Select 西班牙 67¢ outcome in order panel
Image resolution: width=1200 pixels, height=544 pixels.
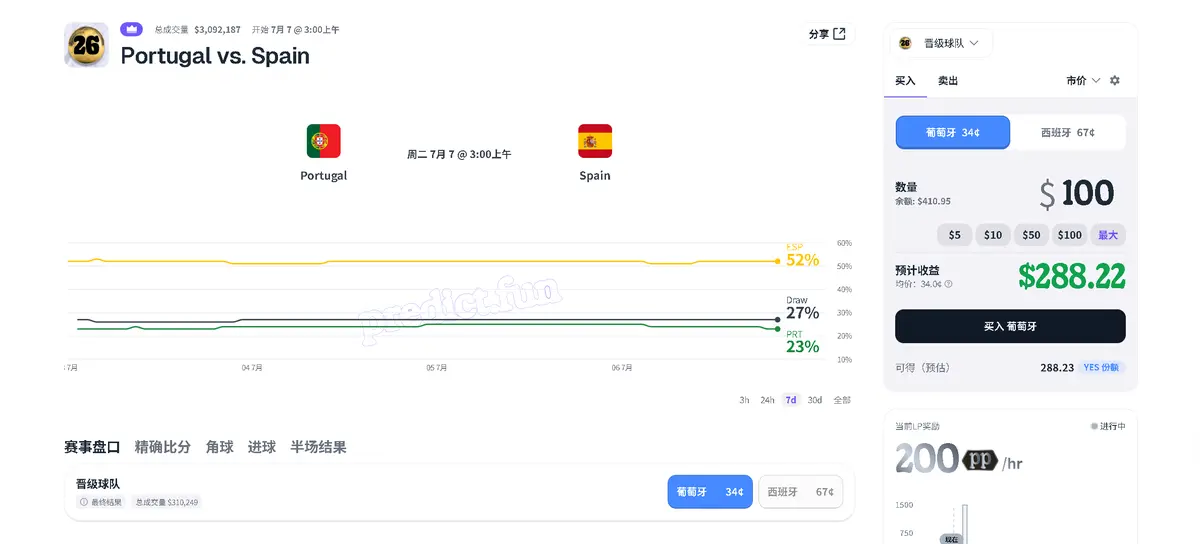click(1068, 132)
